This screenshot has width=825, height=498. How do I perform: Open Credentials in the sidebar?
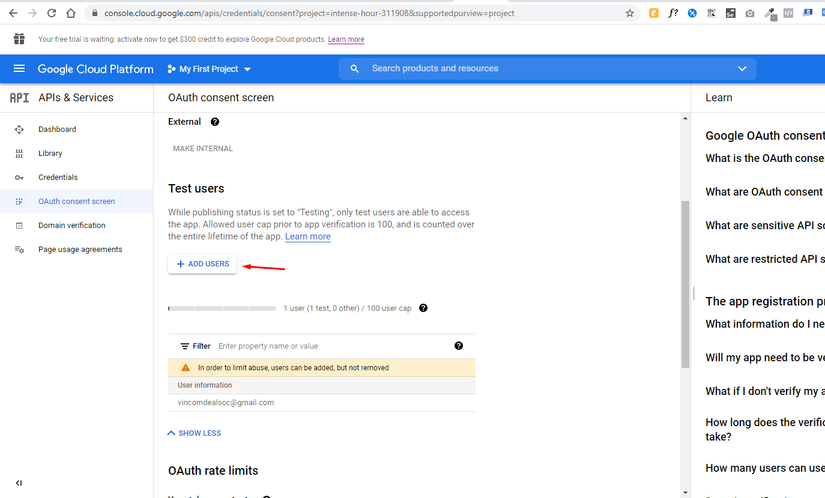[58, 178]
